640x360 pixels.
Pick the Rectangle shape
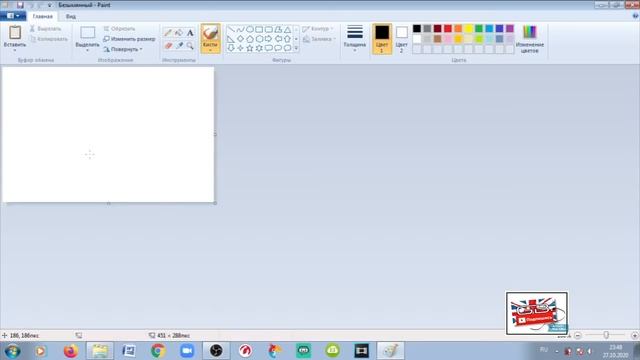259,29
